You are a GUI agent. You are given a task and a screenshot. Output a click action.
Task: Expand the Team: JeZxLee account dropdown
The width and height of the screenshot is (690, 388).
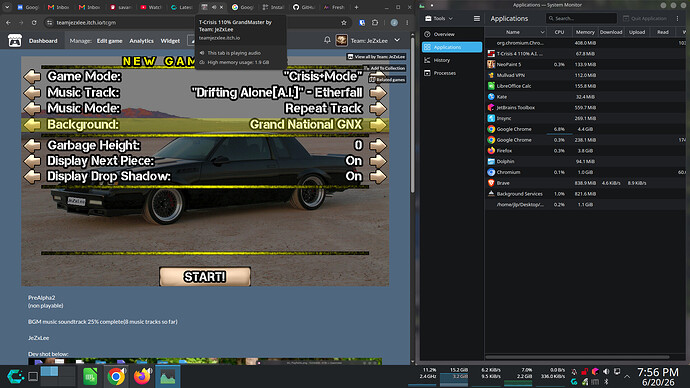point(397,40)
